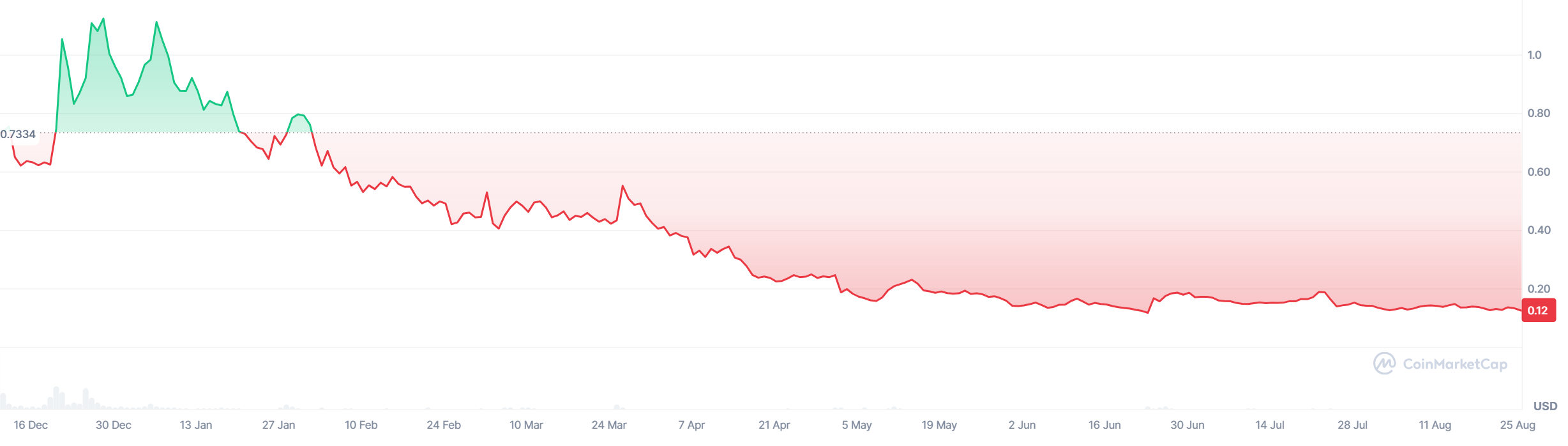Click the 0.7334 opening price label
The height and width of the screenshot is (446, 1568).
(x=18, y=134)
